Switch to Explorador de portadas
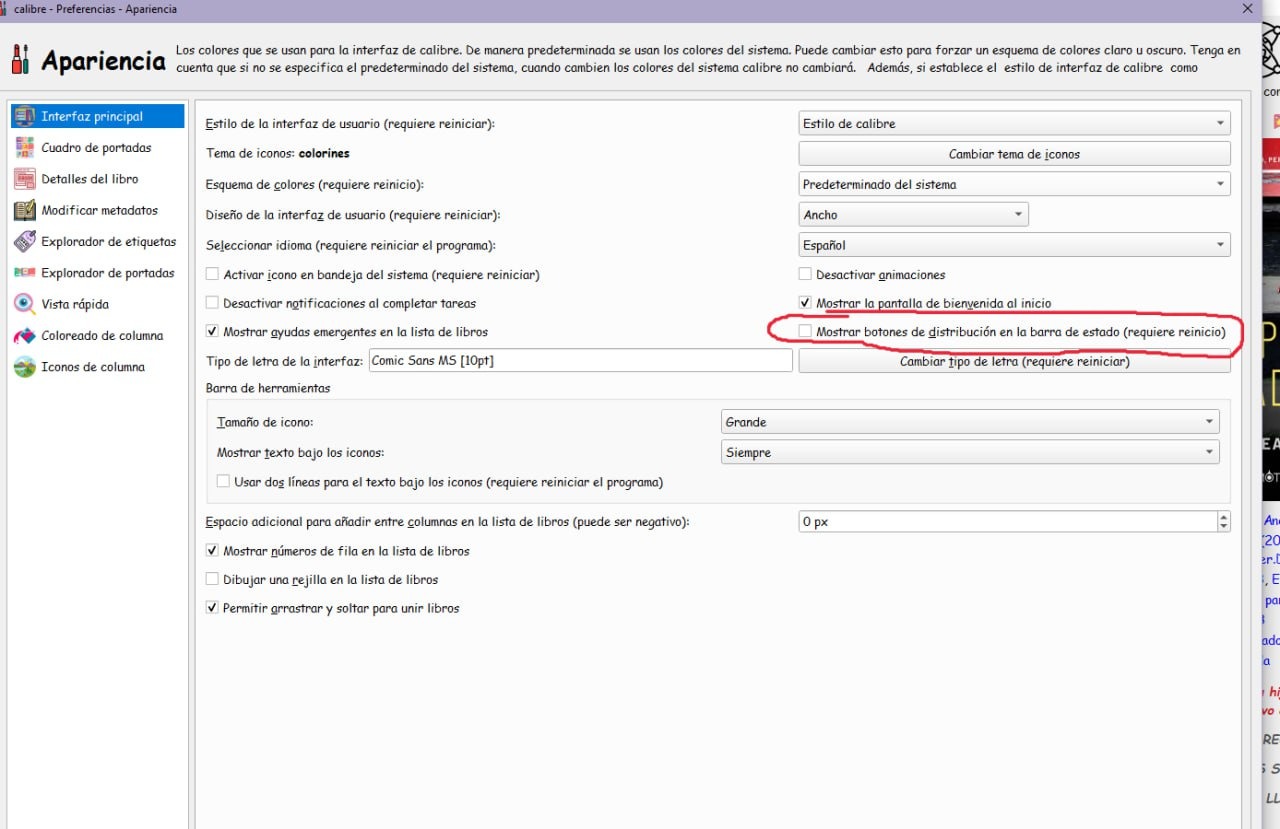 coord(97,273)
